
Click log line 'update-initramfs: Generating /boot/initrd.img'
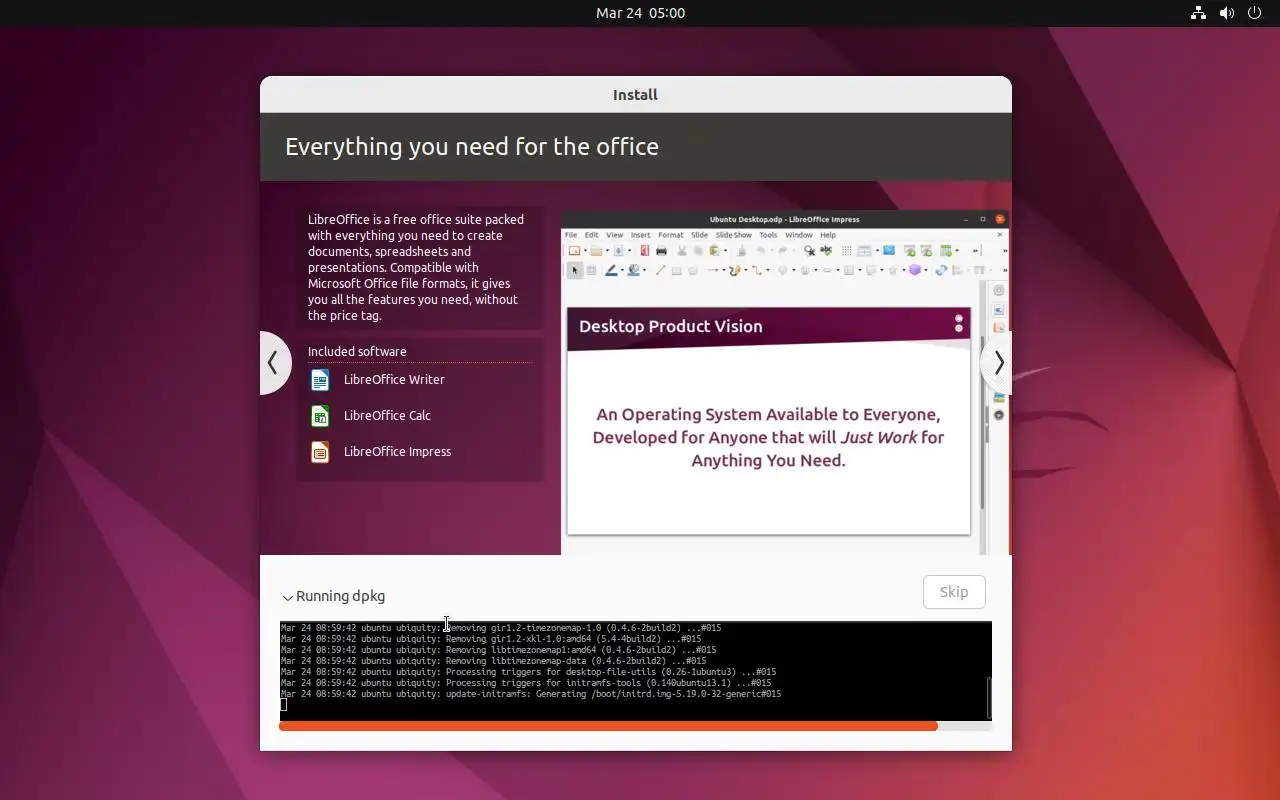click(531, 694)
